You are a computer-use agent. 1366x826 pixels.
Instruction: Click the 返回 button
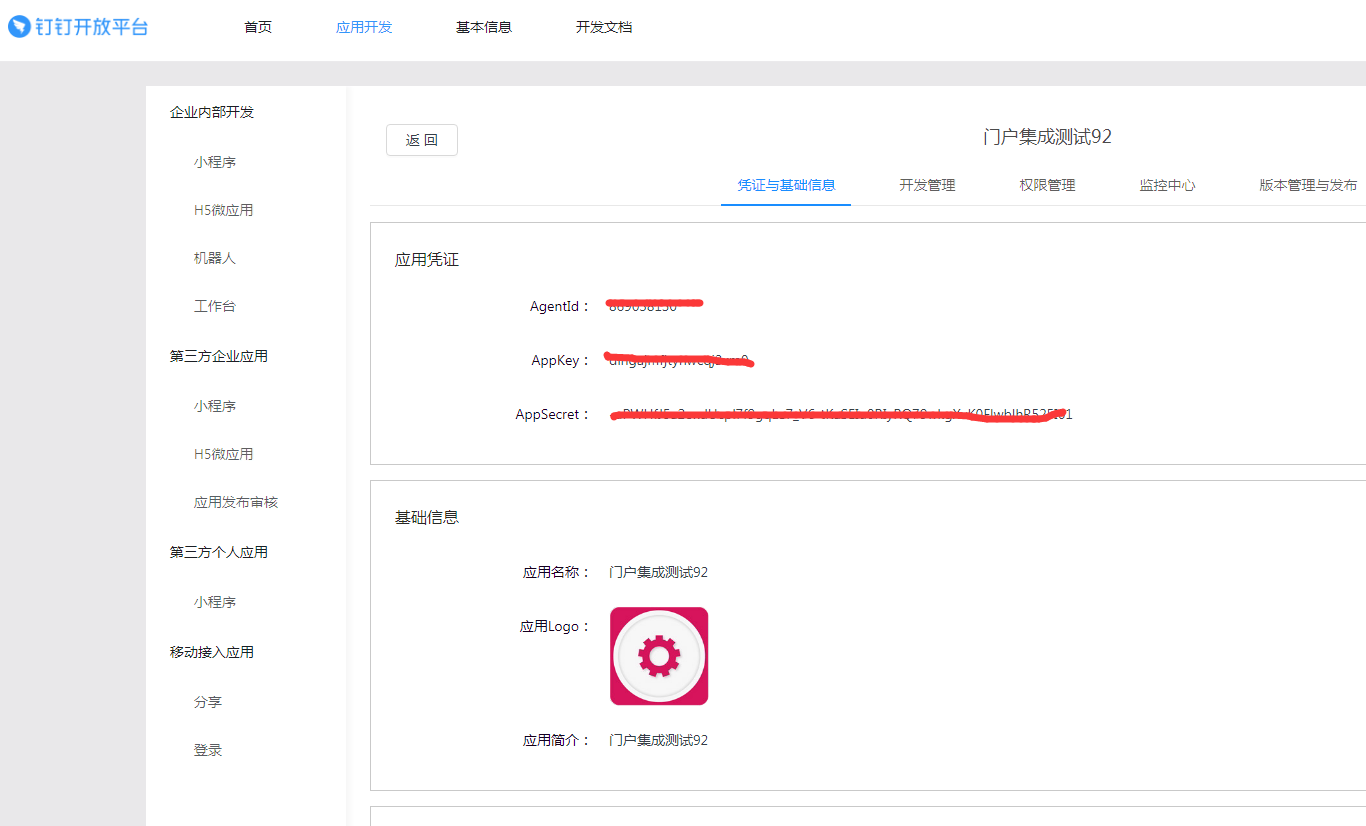coord(422,140)
